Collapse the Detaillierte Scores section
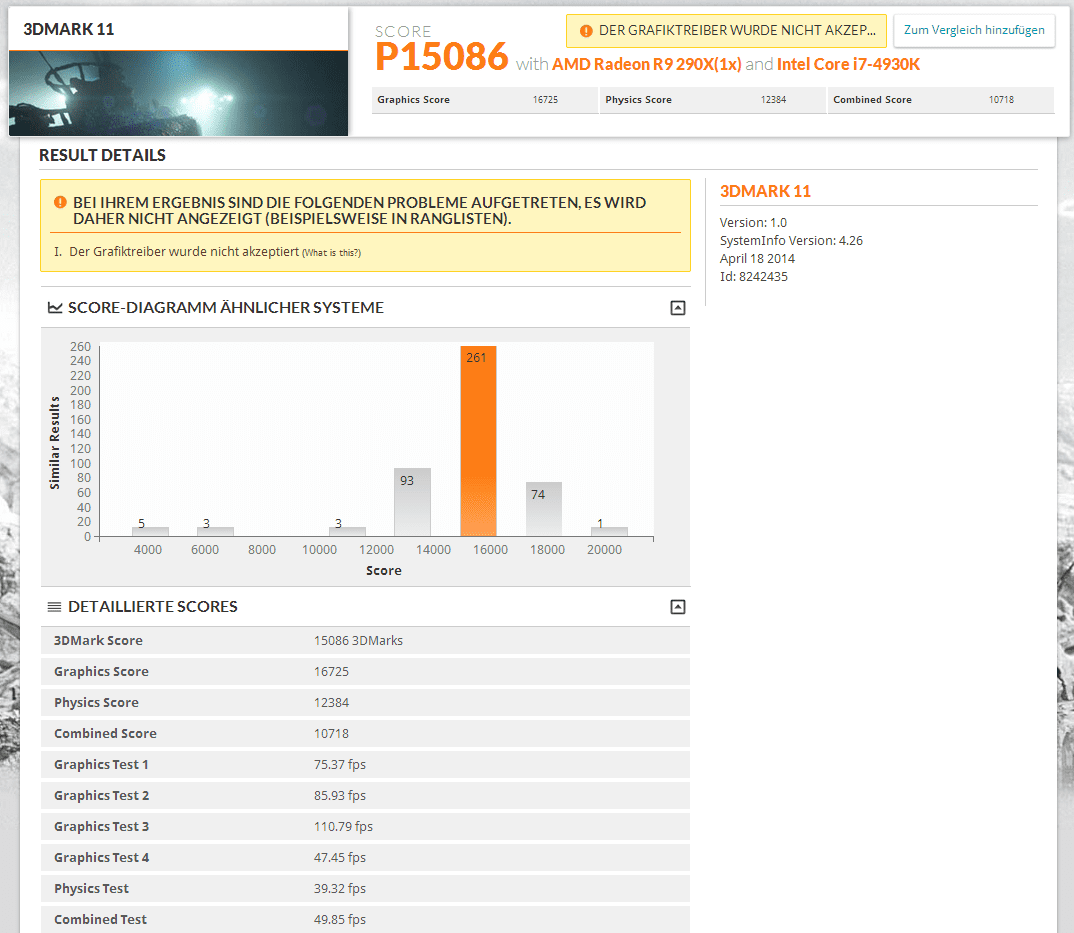The image size is (1074, 933). (x=677, y=607)
